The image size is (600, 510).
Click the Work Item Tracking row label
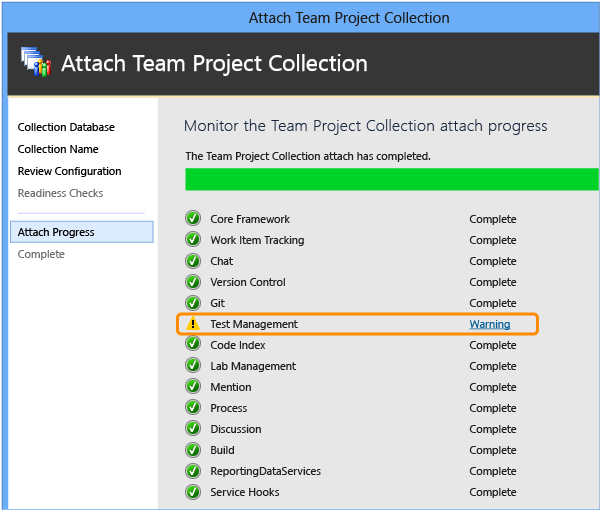coord(257,240)
